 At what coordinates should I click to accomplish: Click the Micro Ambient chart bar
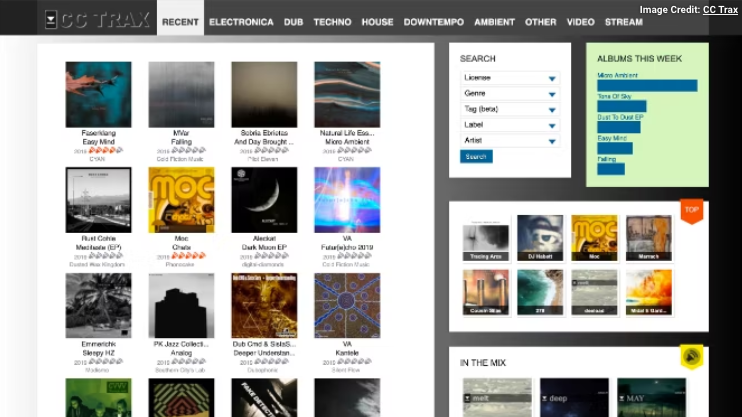pyautogui.click(x=647, y=86)
